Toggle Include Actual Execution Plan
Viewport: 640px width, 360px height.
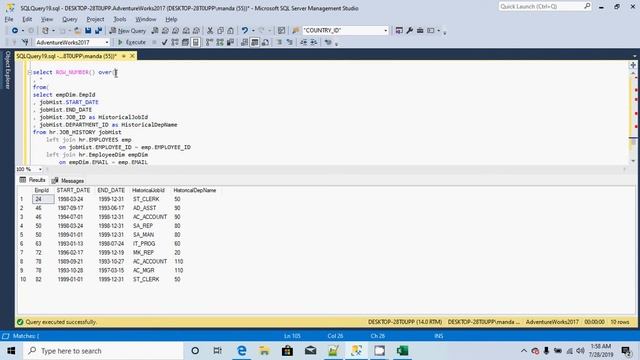(209, 42)
